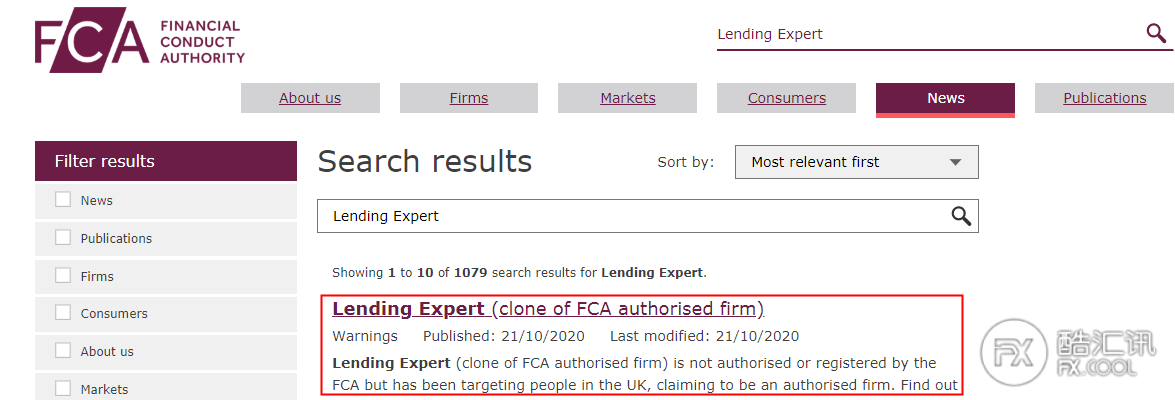
Task: Click the header search magnifier icon
Action: pos(1156,34)
